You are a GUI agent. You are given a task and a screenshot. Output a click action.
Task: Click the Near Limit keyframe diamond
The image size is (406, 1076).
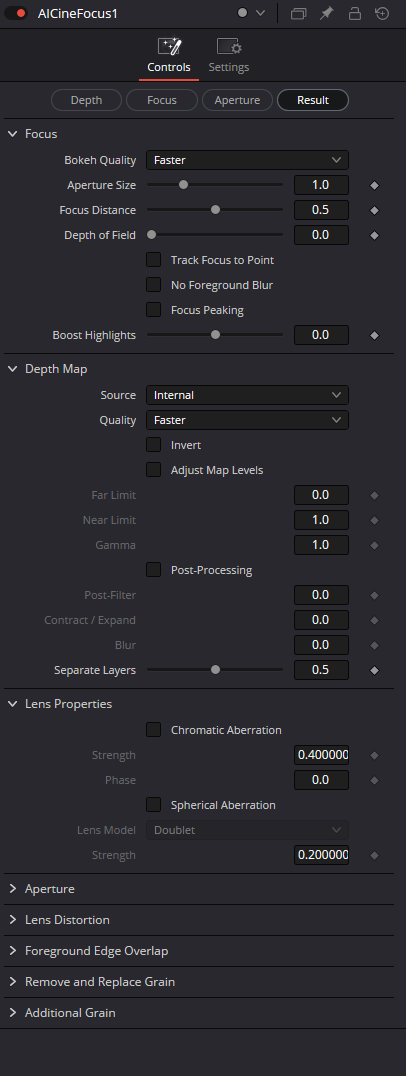pyautogui.click(x=374, y=520)
